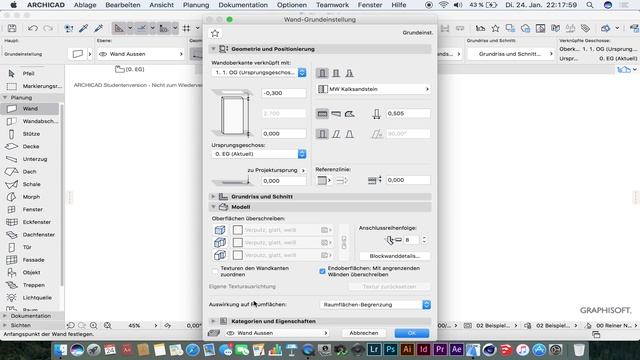Select trapezoid wall geometry method icon
The image size is (640, 360).
(x=336, y=114)
